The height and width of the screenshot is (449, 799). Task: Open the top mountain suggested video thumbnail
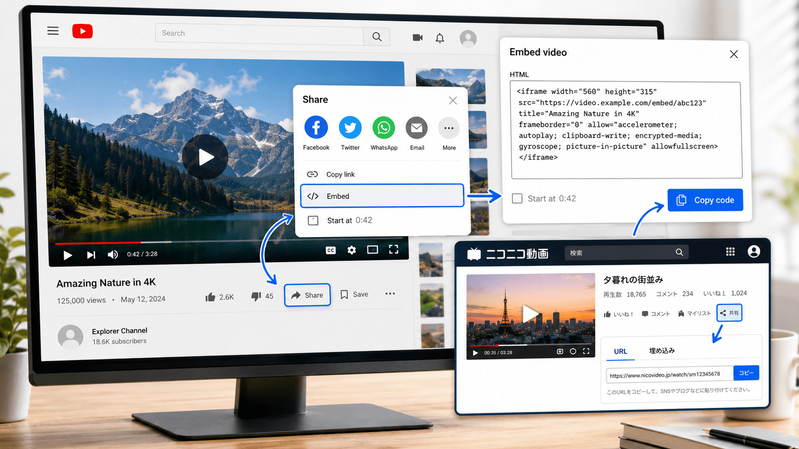(x=450, y=86)
